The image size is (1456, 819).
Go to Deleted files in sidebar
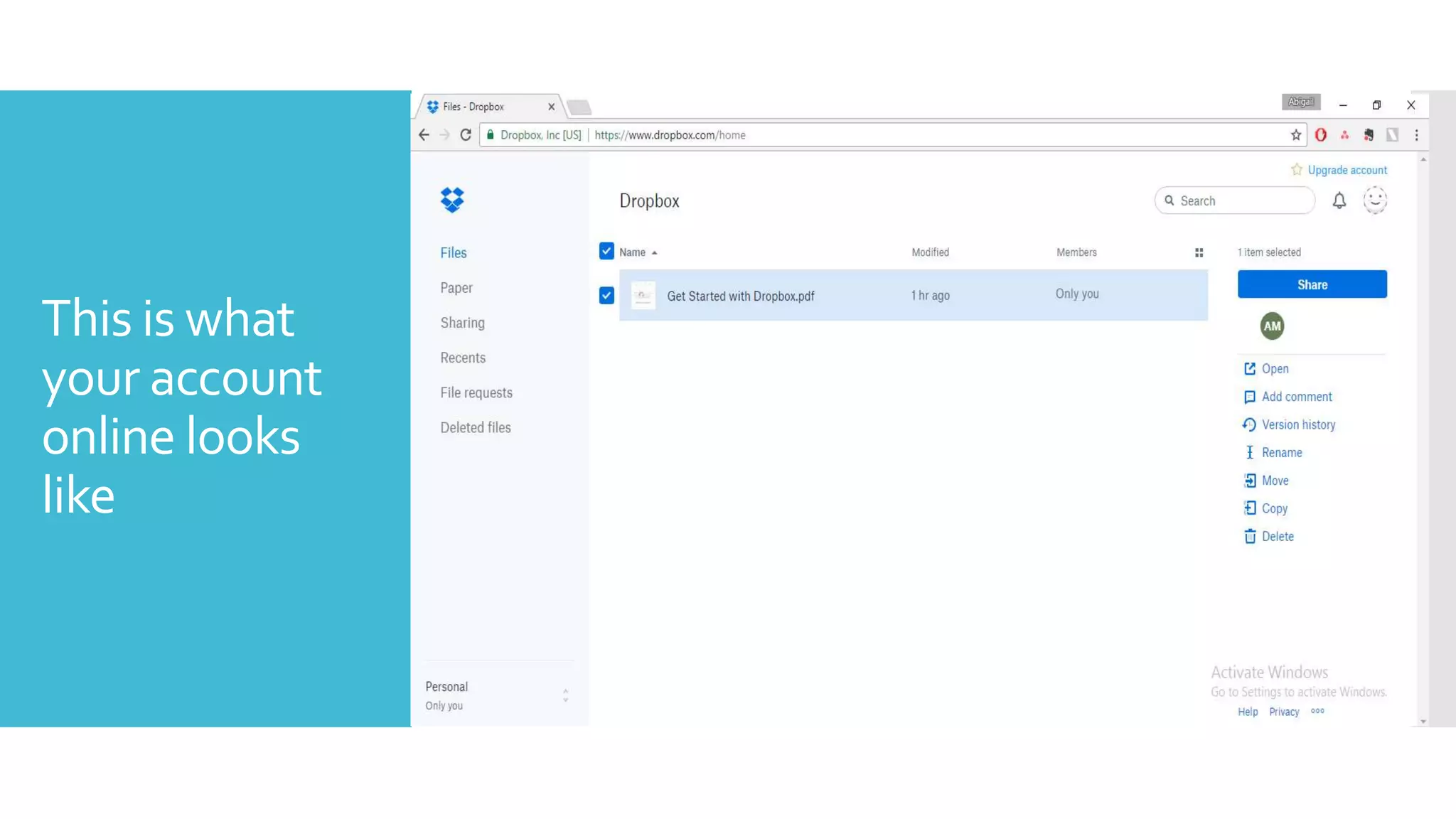click(475, 428)
